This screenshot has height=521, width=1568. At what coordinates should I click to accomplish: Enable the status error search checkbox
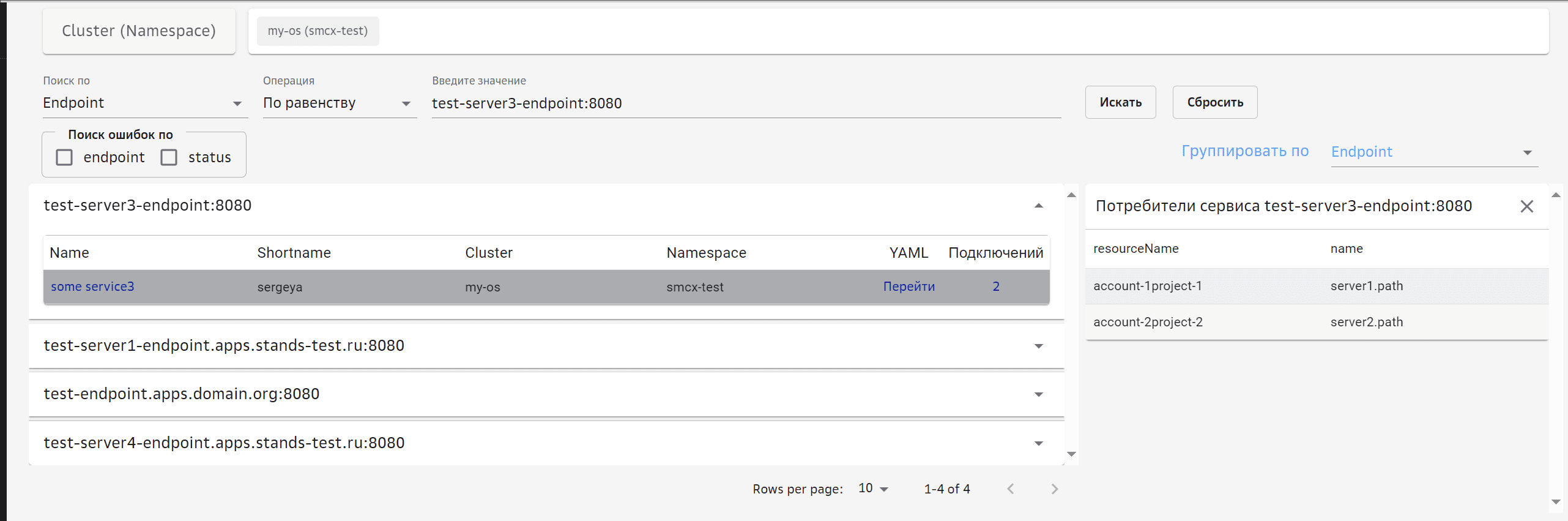coord(169,157)
